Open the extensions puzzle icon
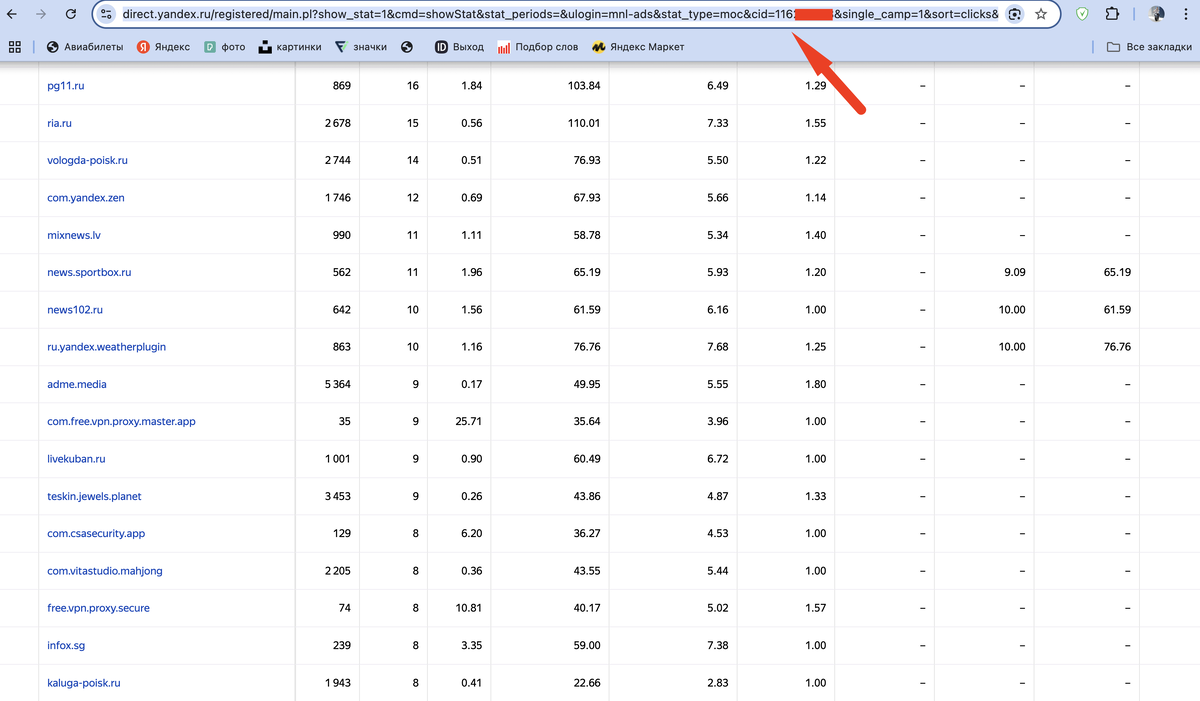The height and width of the screenshot is (701, 1200). 1113,15
